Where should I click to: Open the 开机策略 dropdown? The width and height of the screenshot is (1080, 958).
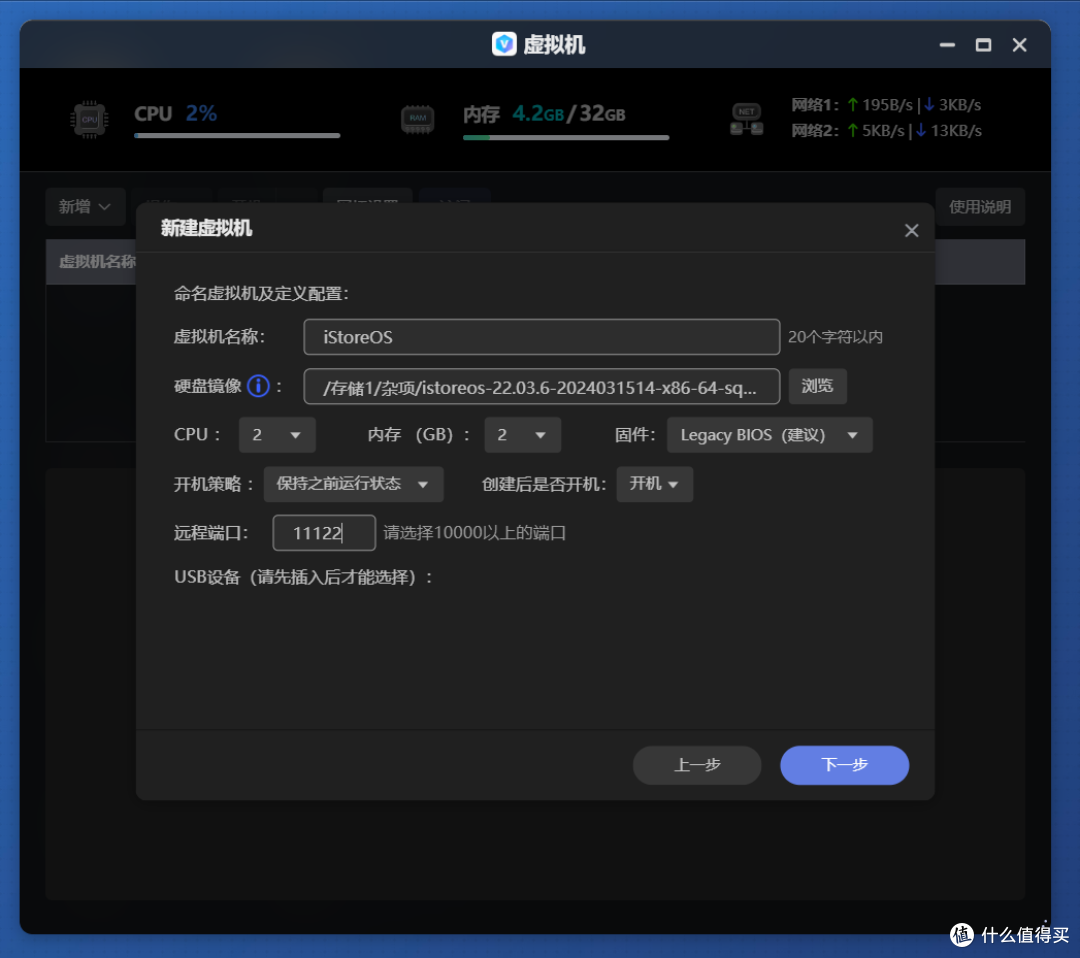[x=353, y=483]
